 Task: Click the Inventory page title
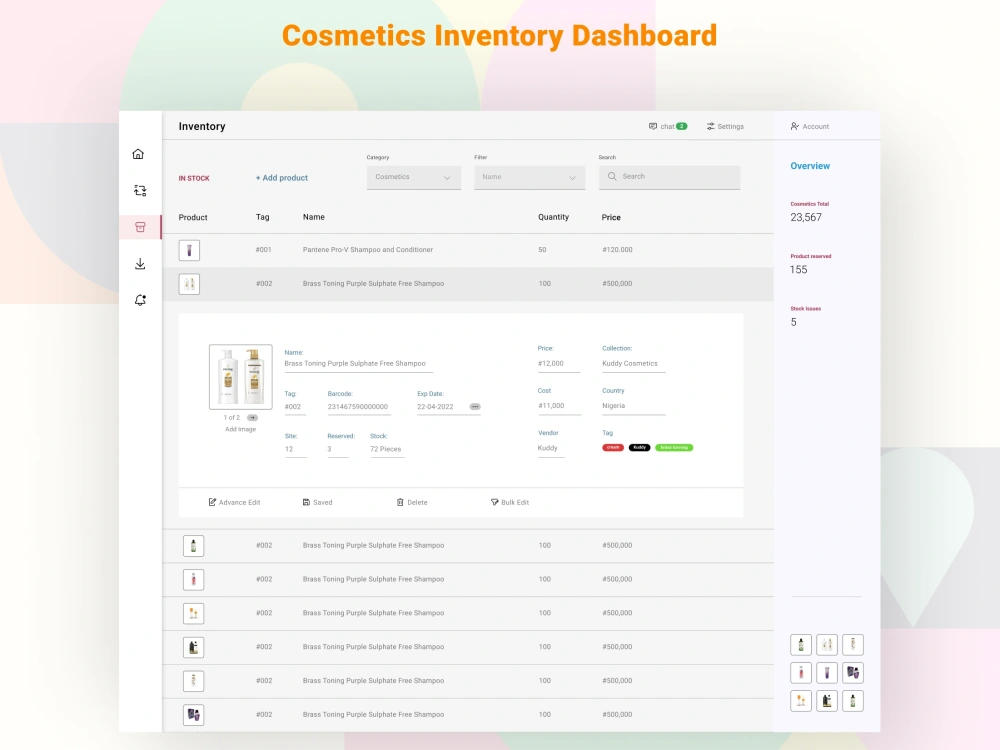(x=202, y=126)
